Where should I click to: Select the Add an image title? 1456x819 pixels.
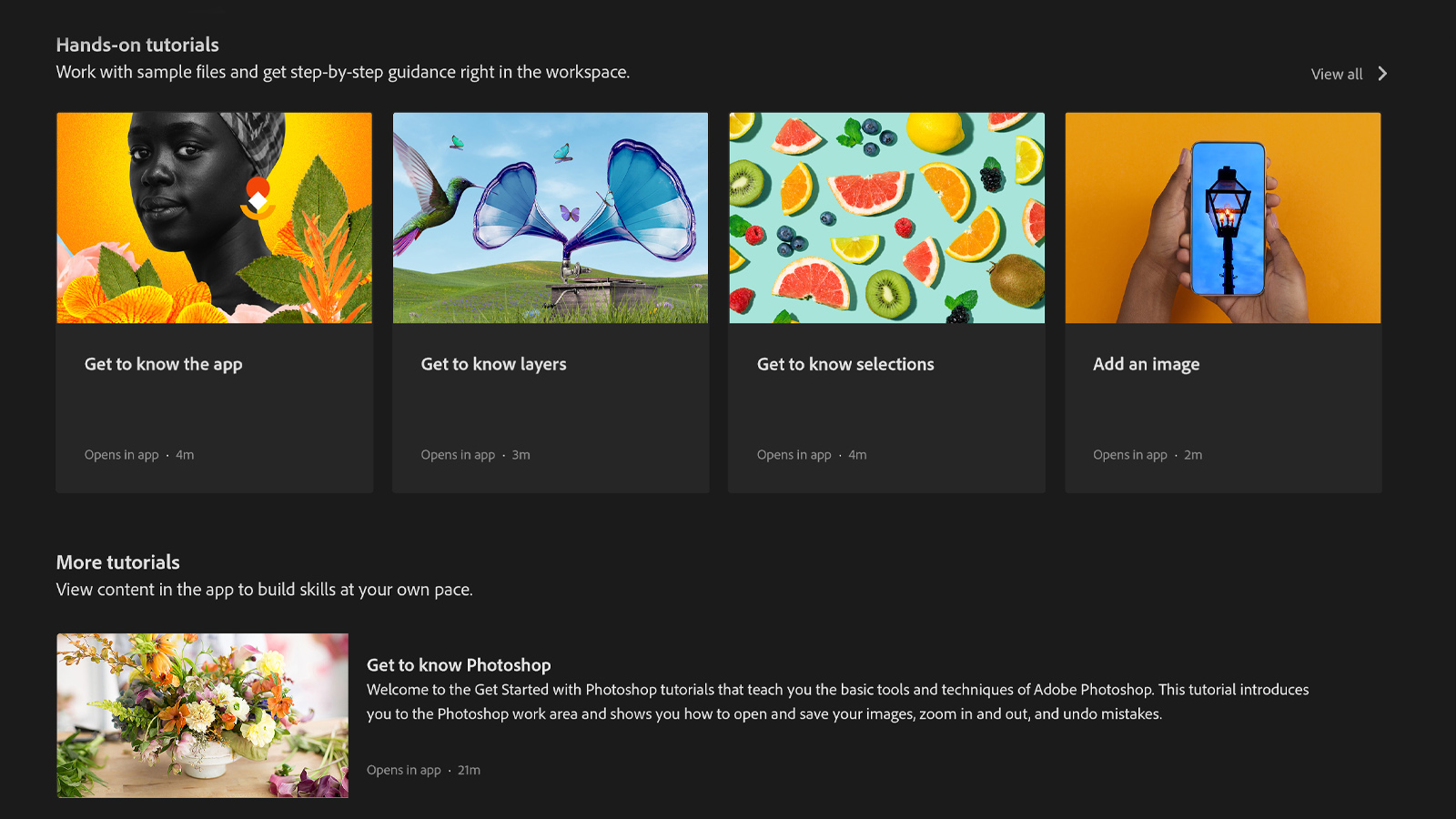[1146, 364]
